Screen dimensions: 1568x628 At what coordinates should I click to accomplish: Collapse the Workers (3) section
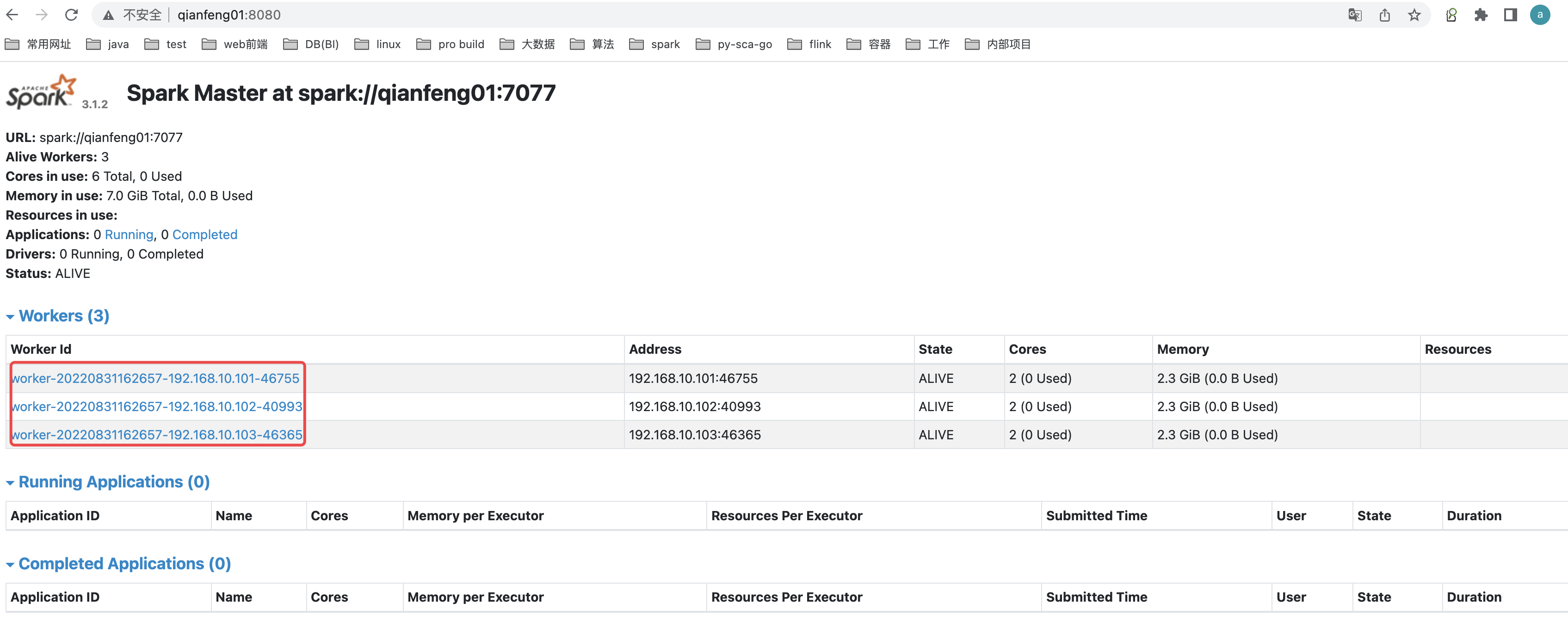click(x=58, y=316)
